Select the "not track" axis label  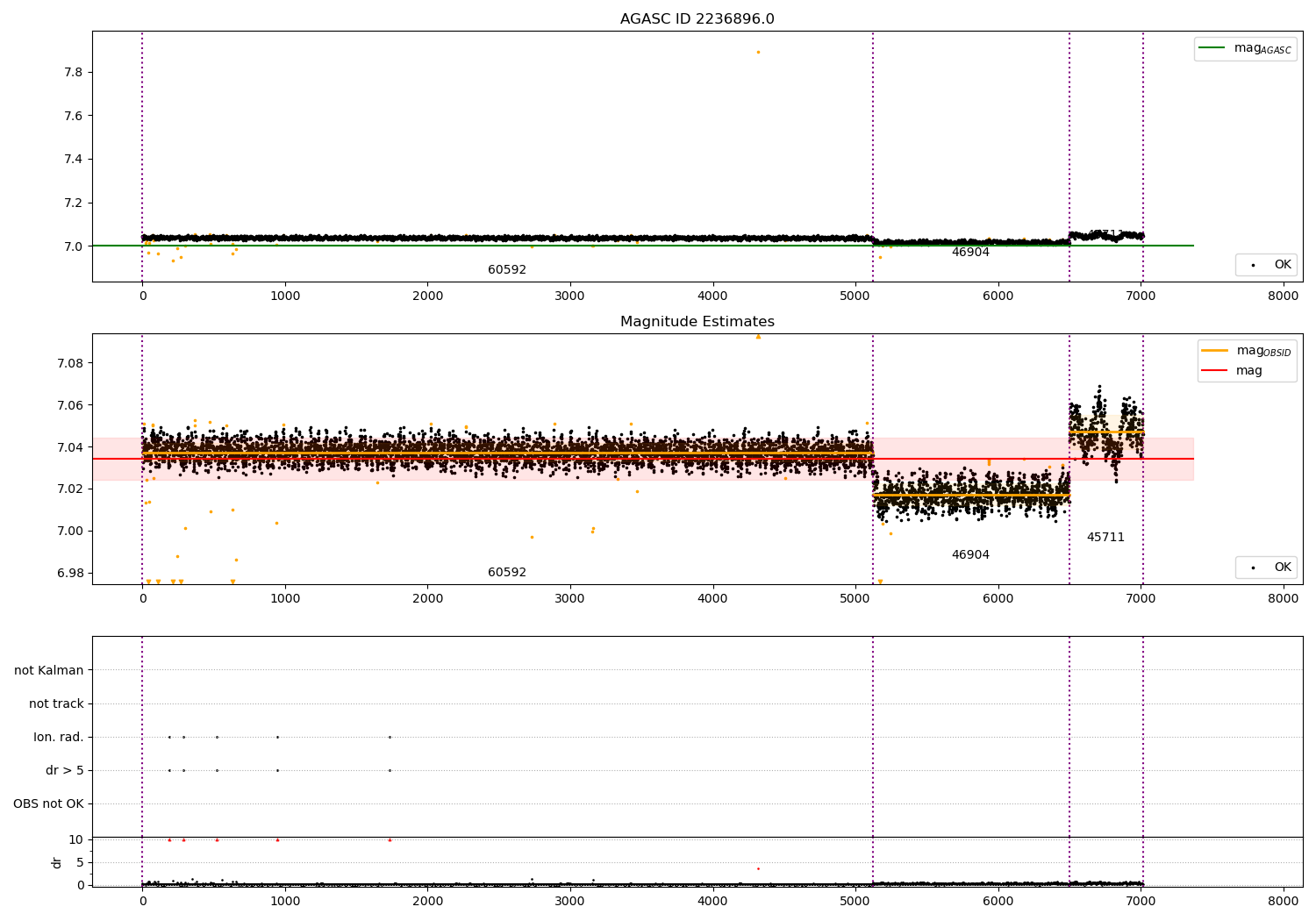pyautogui.click(x=56, y=703)
